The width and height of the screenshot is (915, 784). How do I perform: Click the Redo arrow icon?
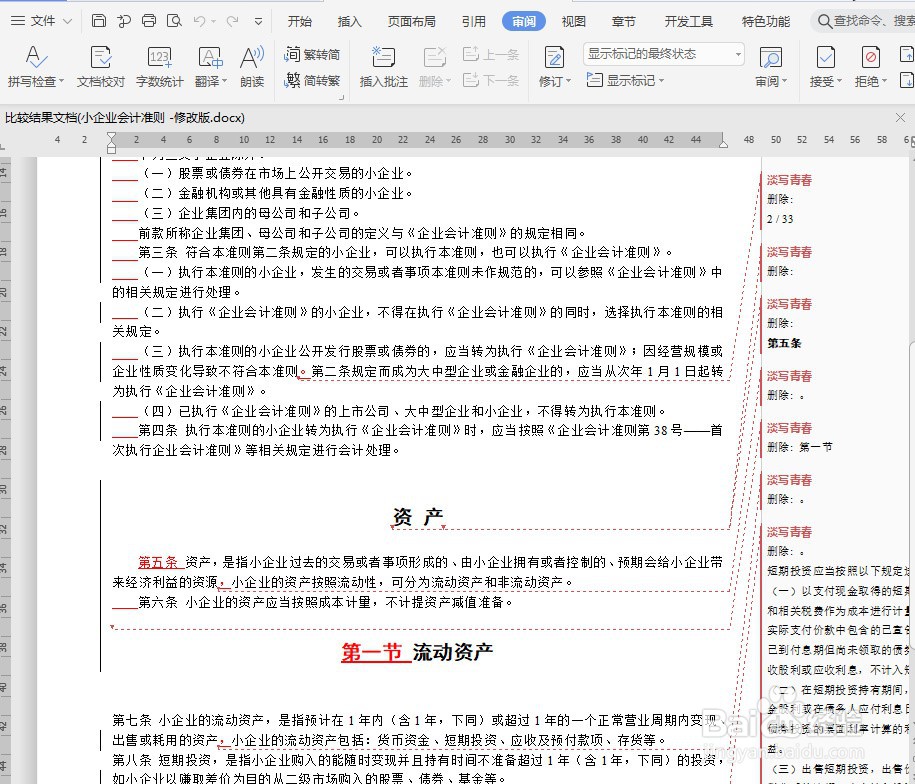pyautogui.click(x=232, y=21)
